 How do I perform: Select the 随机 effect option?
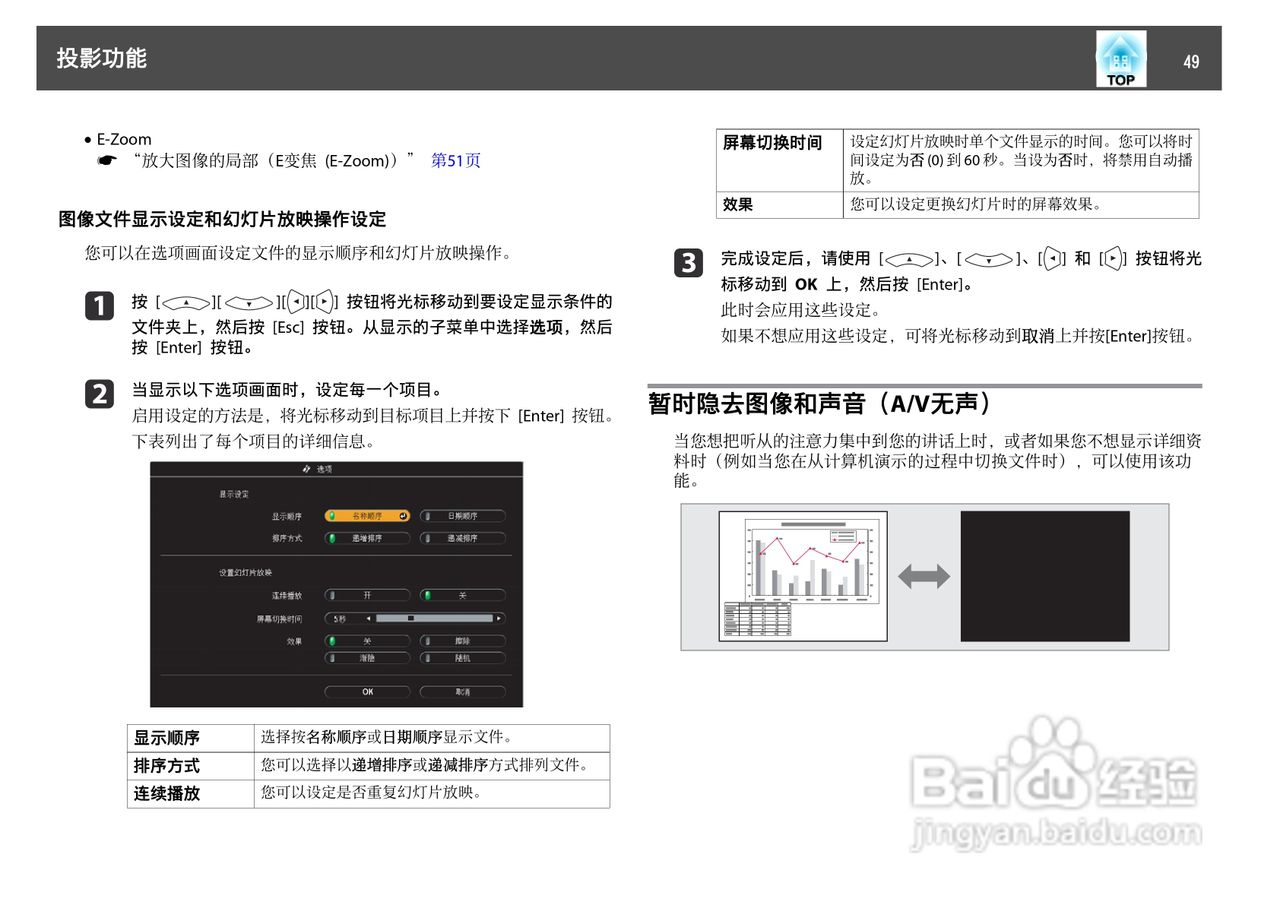coord(463,658)
